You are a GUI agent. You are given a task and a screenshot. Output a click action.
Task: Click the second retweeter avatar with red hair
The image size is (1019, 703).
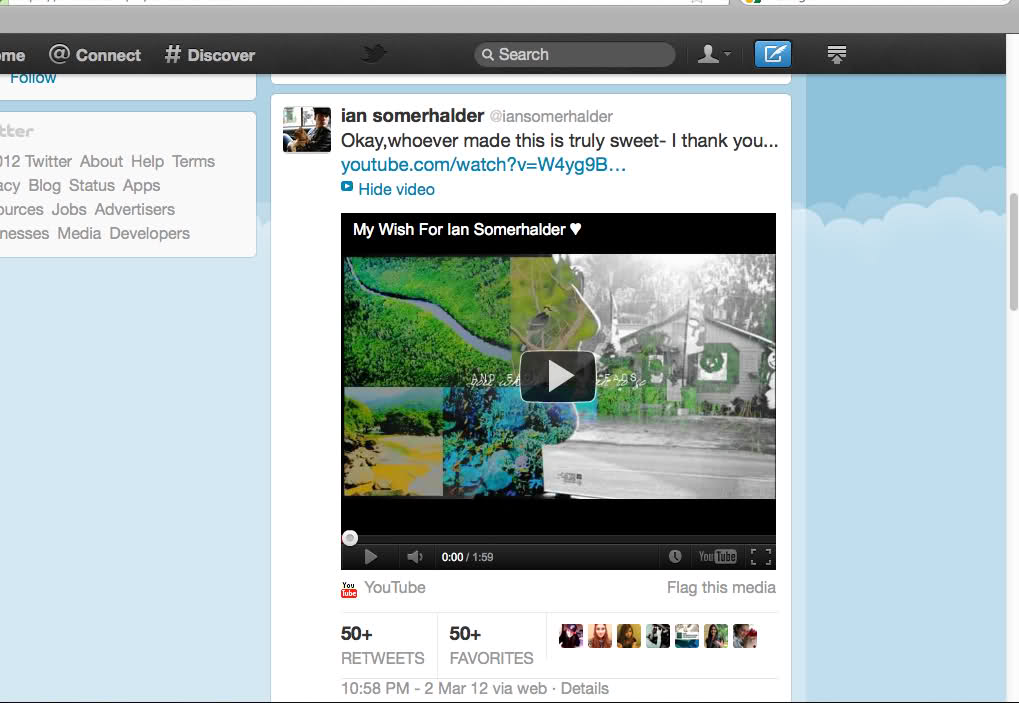pos(600,636)
